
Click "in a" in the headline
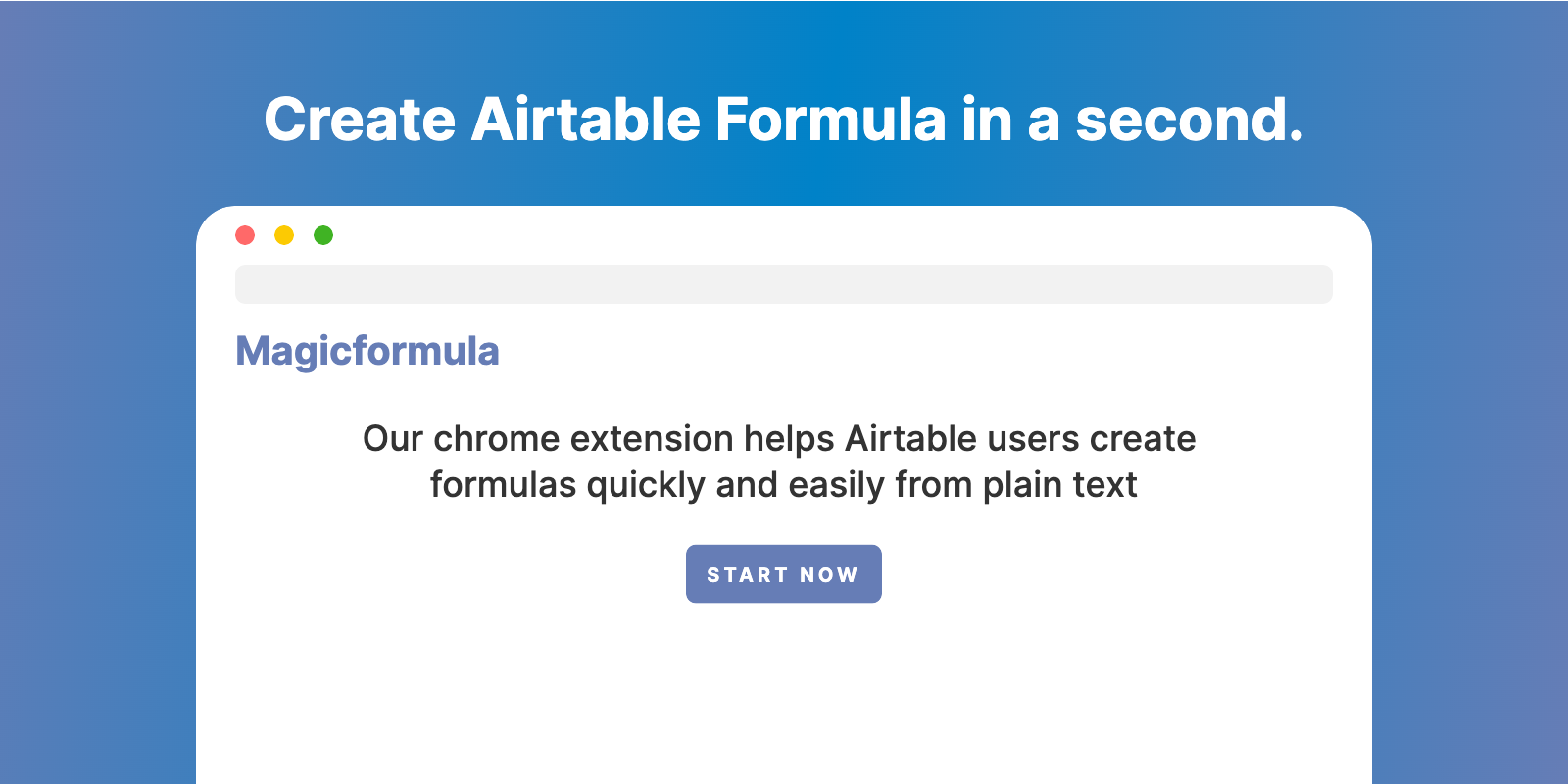pyautogui.click(x=1010, y=120)
